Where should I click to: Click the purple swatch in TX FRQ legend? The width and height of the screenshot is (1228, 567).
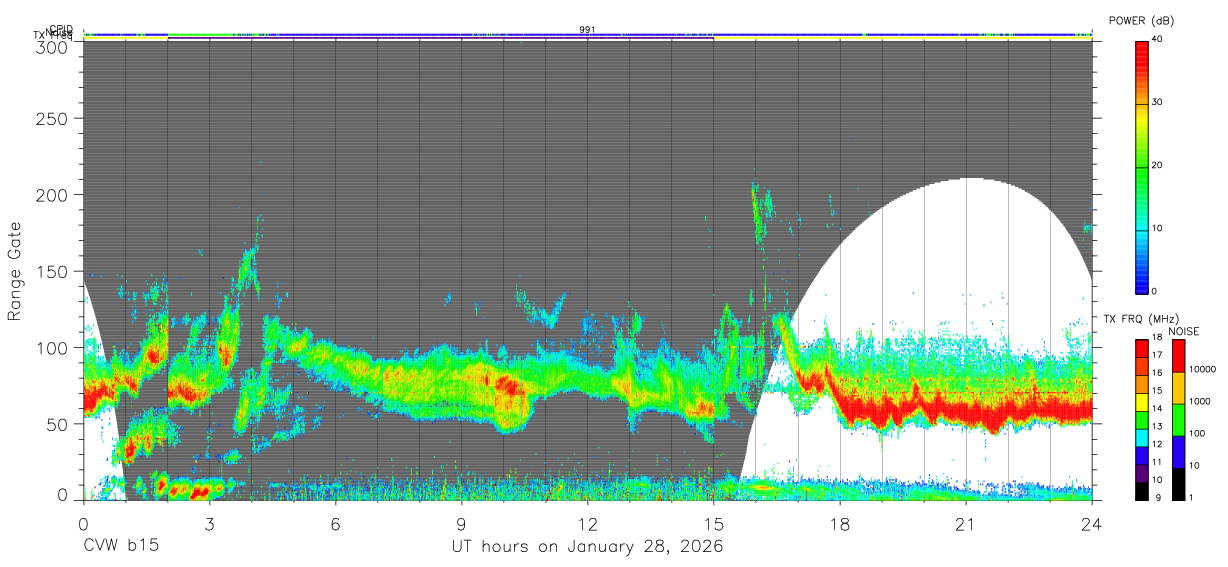coord(1142,472)
